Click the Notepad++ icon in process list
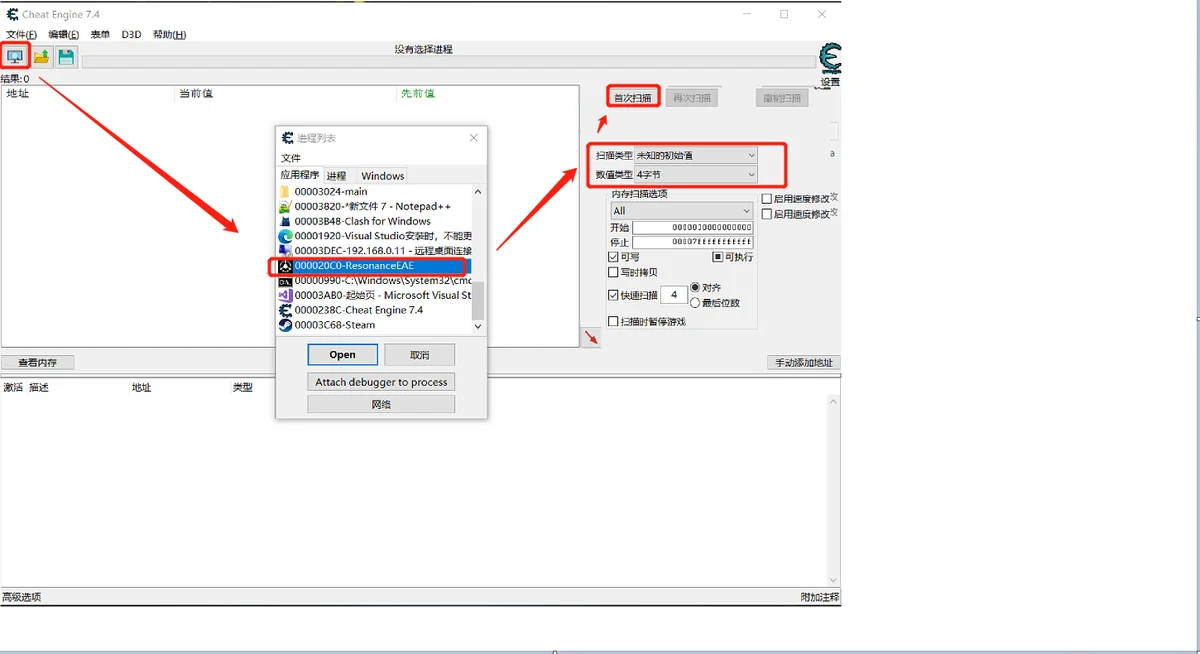 (x=285, y=206)
